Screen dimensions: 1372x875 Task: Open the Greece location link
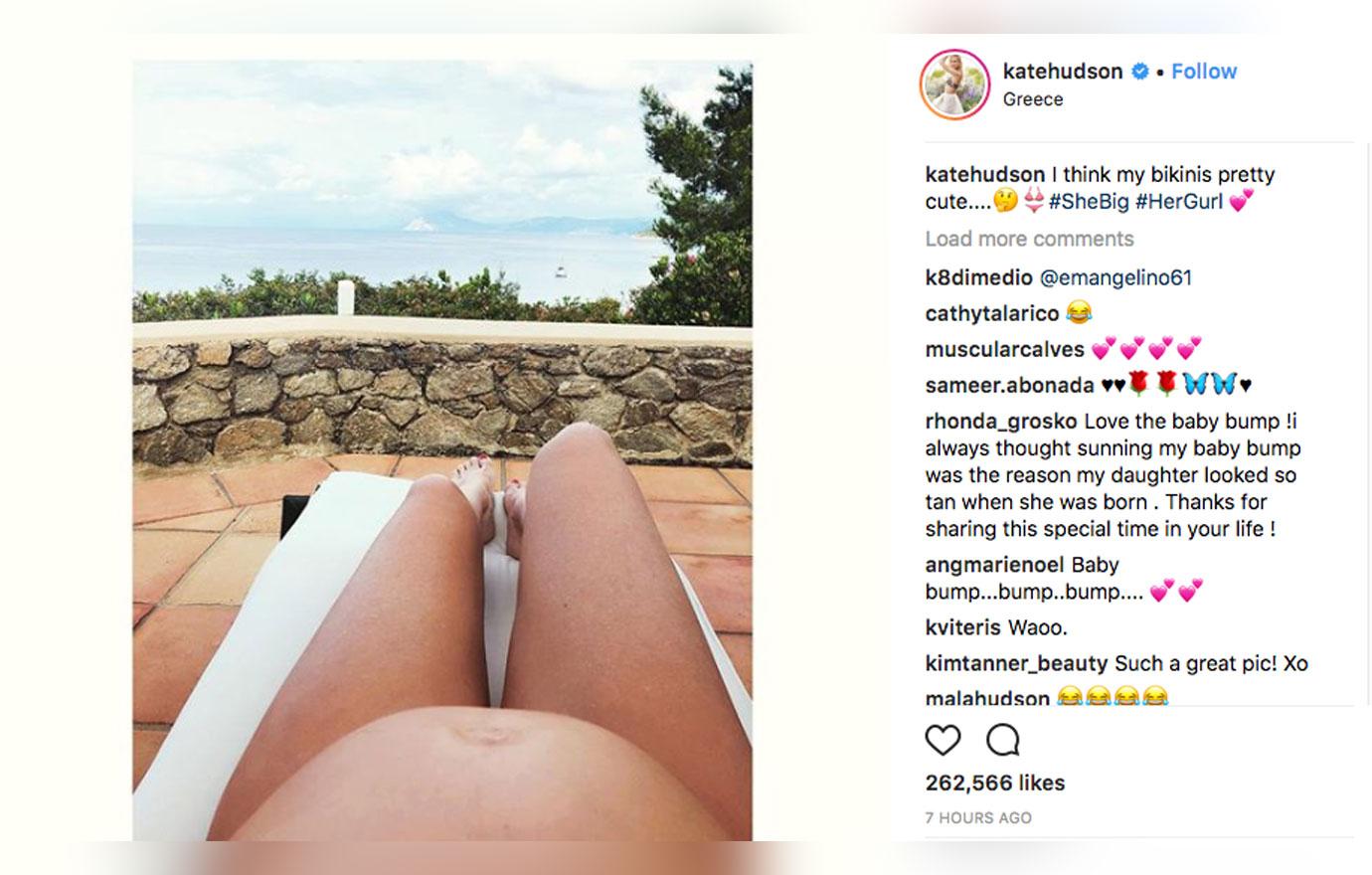(x=1033, y=99)
